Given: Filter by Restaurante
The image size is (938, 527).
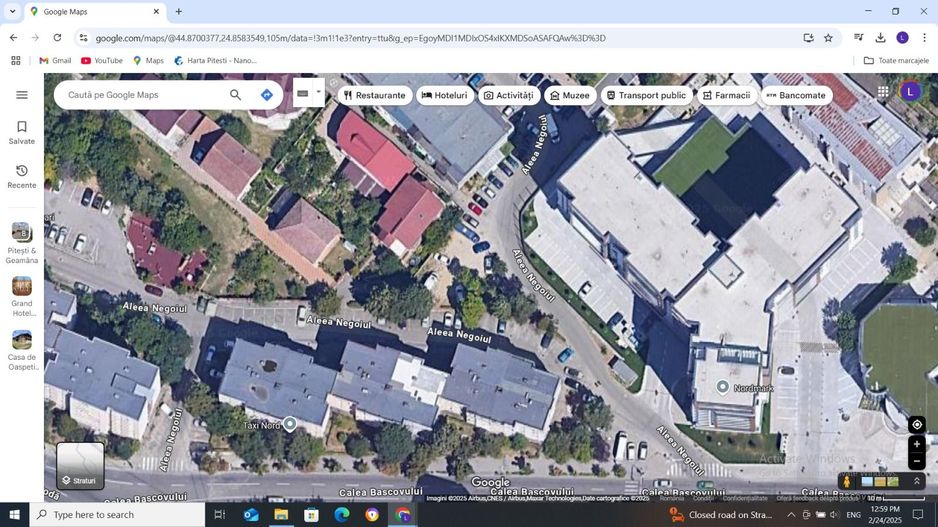Looking at the screenshot, I should [375, 95].
